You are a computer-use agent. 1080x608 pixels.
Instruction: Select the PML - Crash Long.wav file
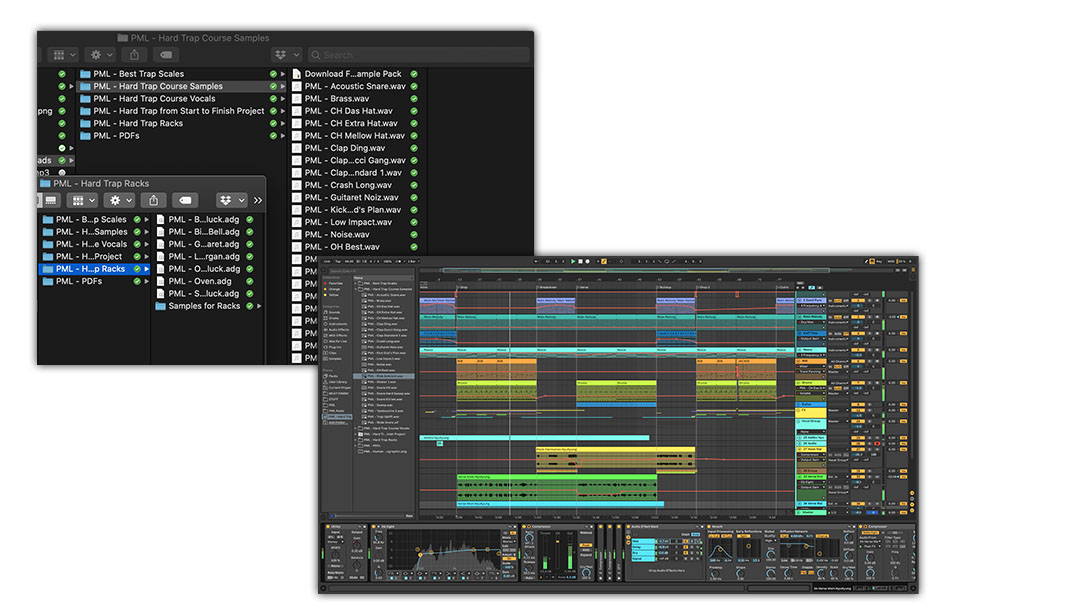[x=348, y=185]
